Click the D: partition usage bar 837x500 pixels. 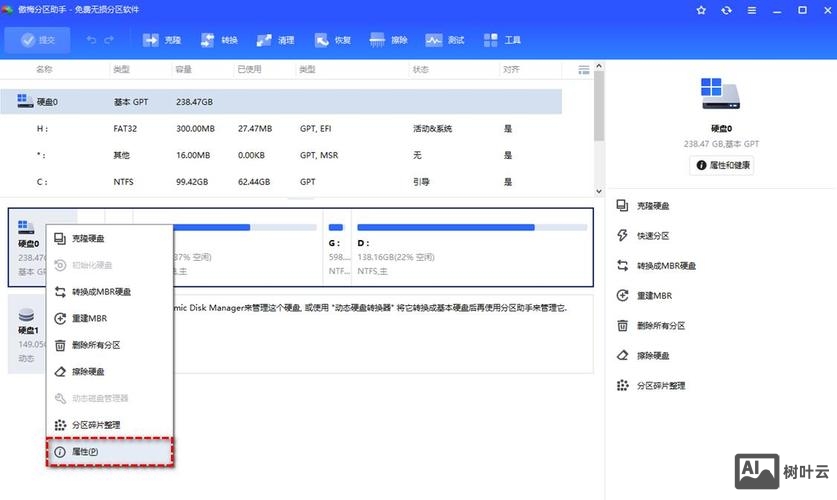tap(472, 227)
